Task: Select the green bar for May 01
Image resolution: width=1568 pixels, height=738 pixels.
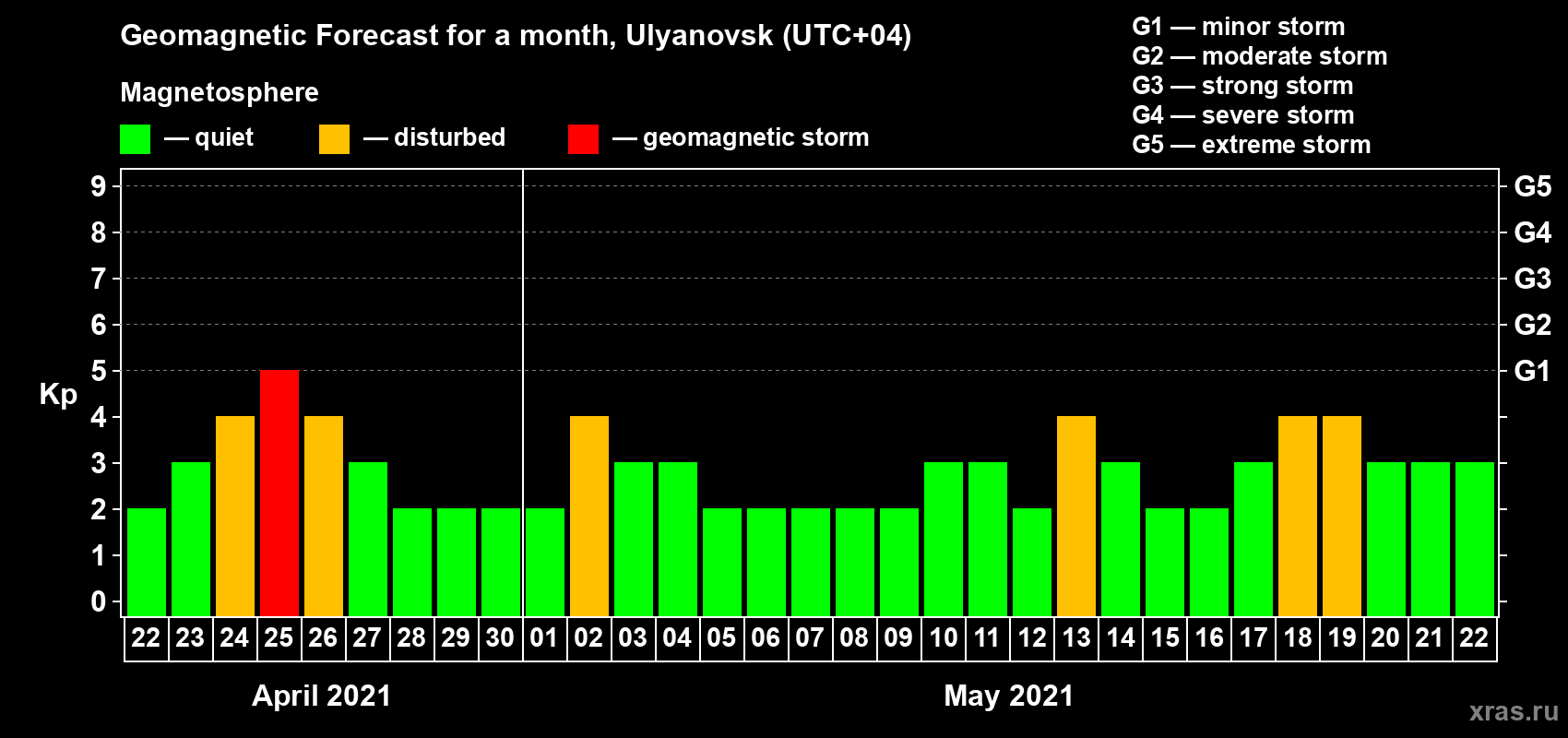Action: click(545, 563)
